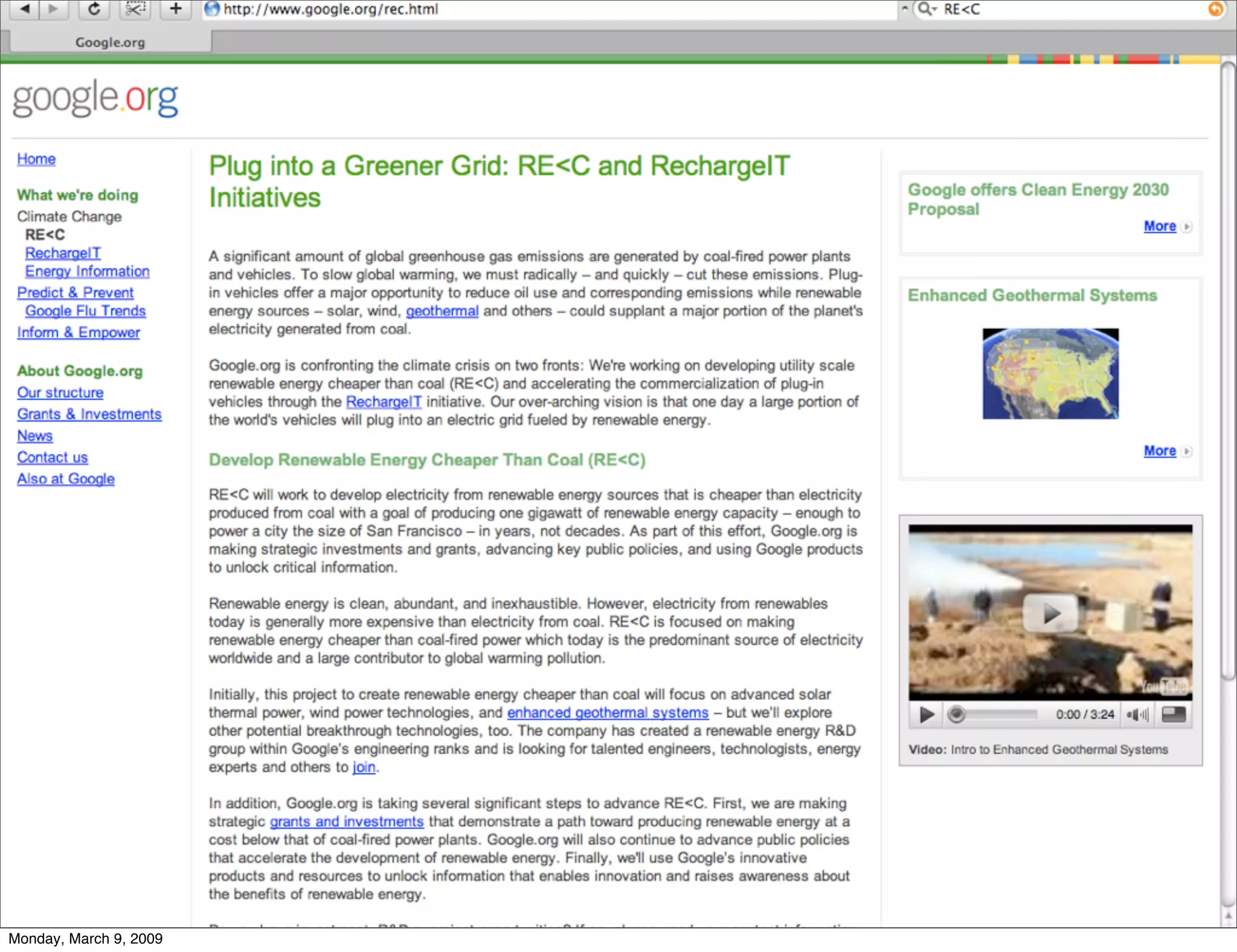Toggle video mute with the speaker icon
This screenshot has width=1237, height=952.
click(x=1137, y=715)
